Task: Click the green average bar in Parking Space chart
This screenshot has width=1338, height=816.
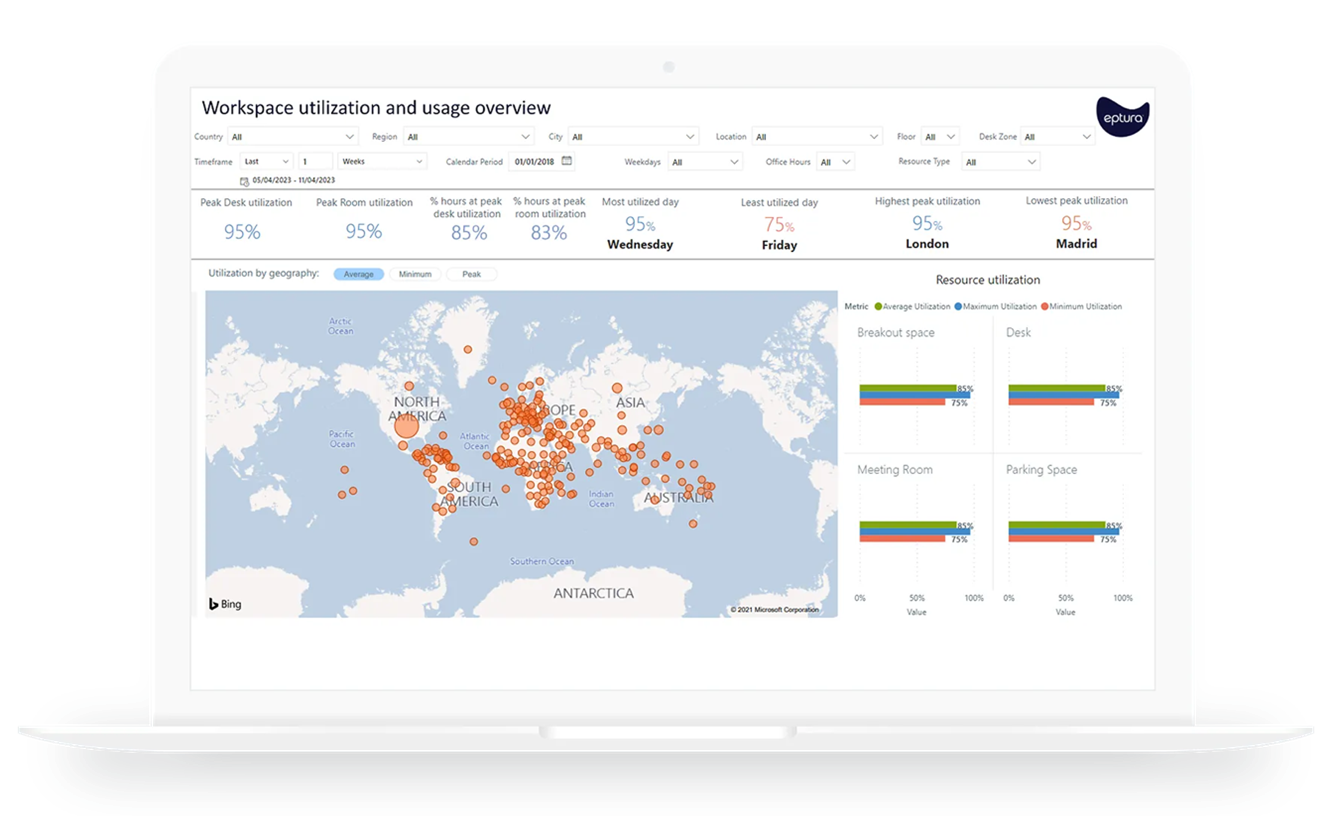Action: point(1057,525)
